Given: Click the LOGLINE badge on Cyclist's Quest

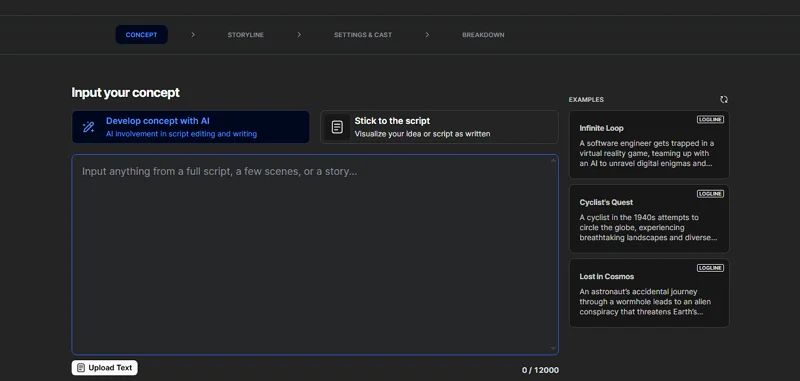Looking at the screenshot, I should [x=710, y=194].
